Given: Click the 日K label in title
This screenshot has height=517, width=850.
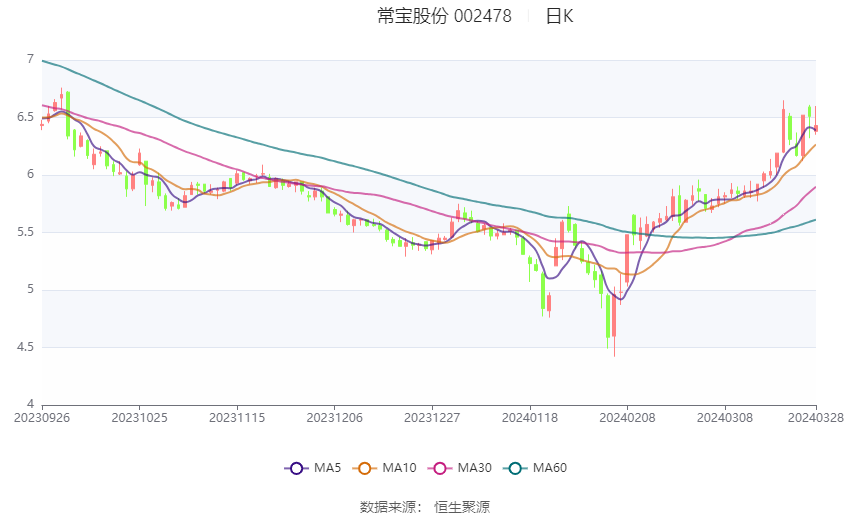Looking at the screenshot, I should tap(559, 16).
